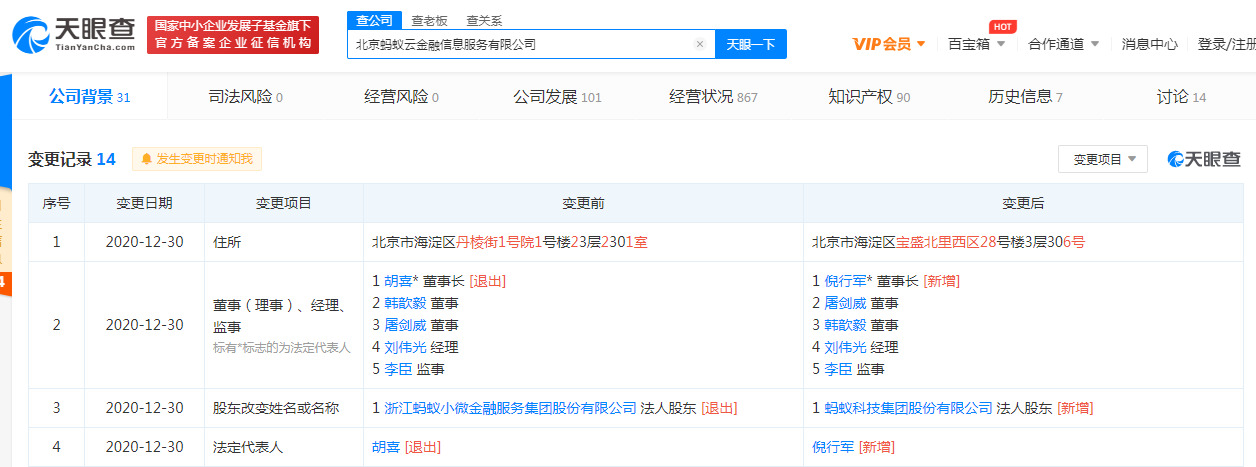
Task: Select the 公司背景 tab
Action: [x=90, y=96]
